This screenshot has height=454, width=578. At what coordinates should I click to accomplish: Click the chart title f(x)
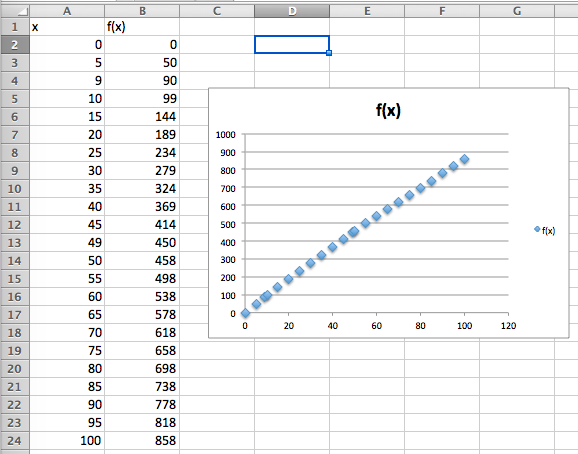pyautogui.click(x=388, y=110)
